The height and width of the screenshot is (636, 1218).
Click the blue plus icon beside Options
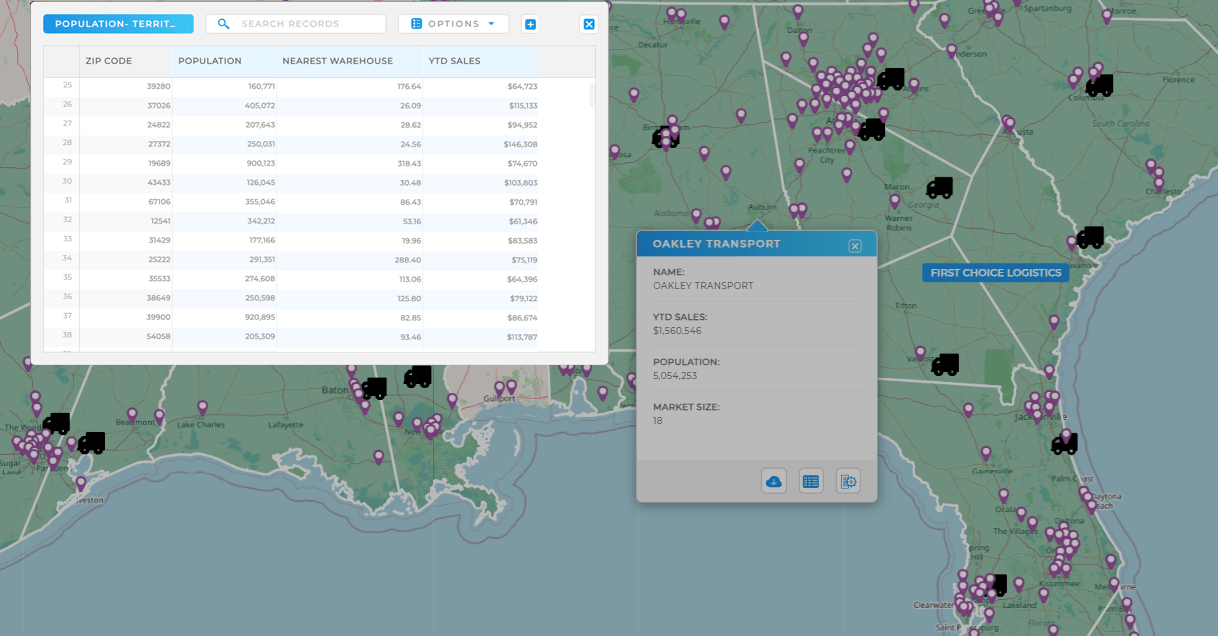click(530, 24)
